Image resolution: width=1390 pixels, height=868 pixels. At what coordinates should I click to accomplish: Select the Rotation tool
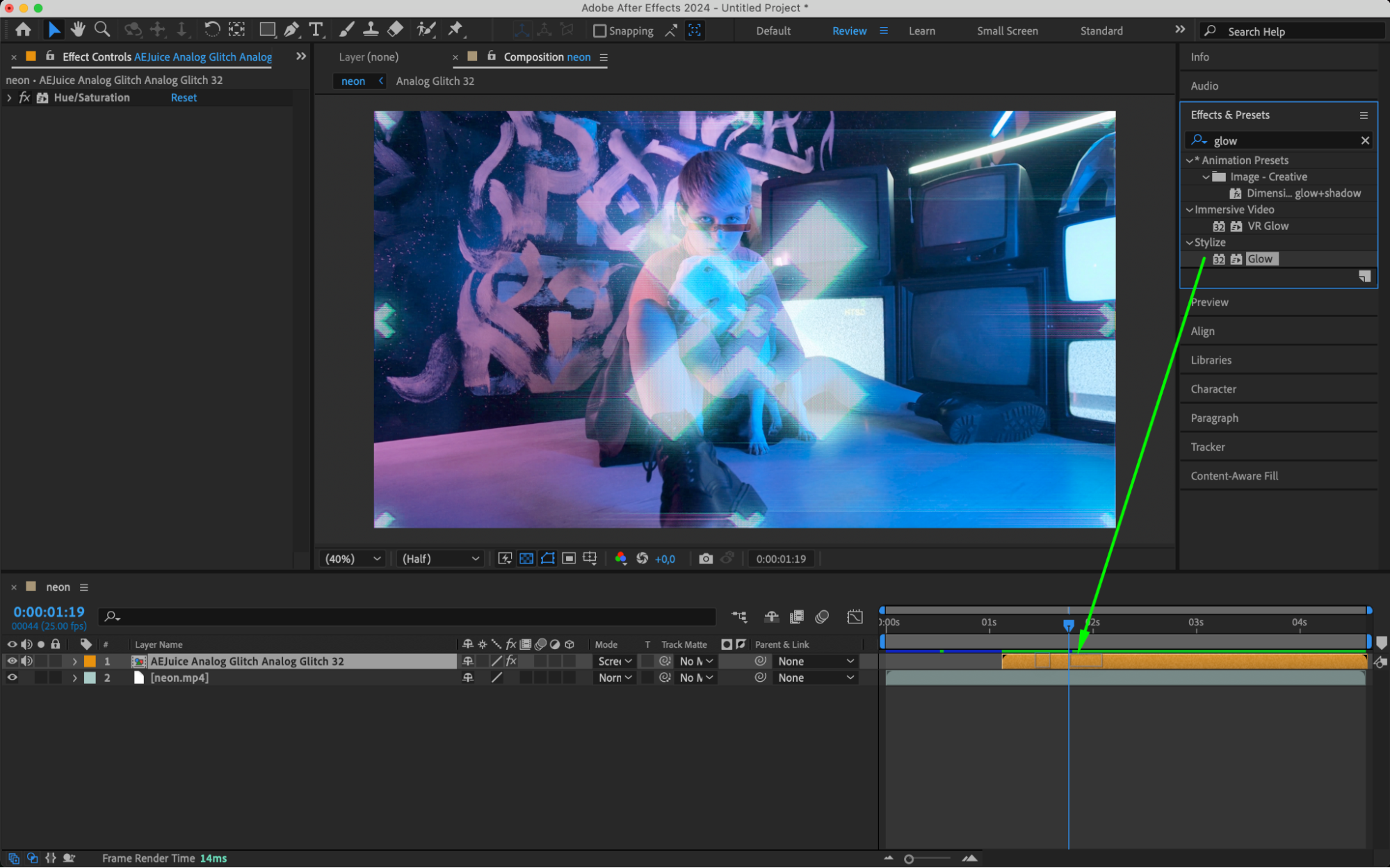(211, 29)
